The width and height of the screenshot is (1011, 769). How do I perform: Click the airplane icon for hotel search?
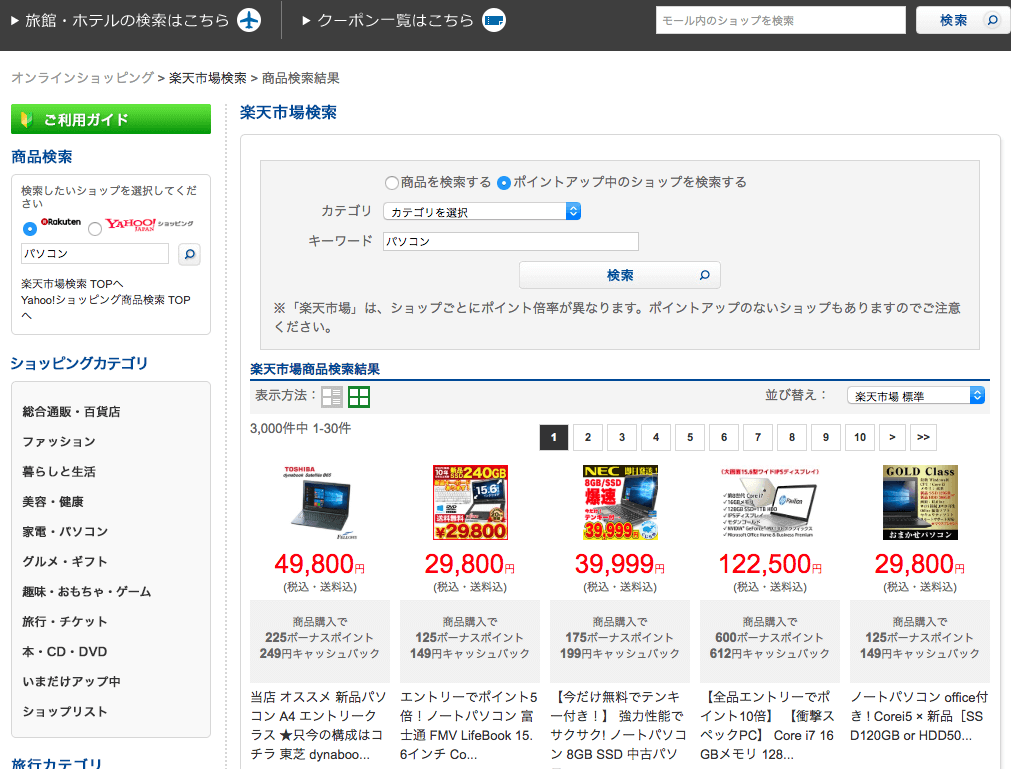[x=249, y=21]
